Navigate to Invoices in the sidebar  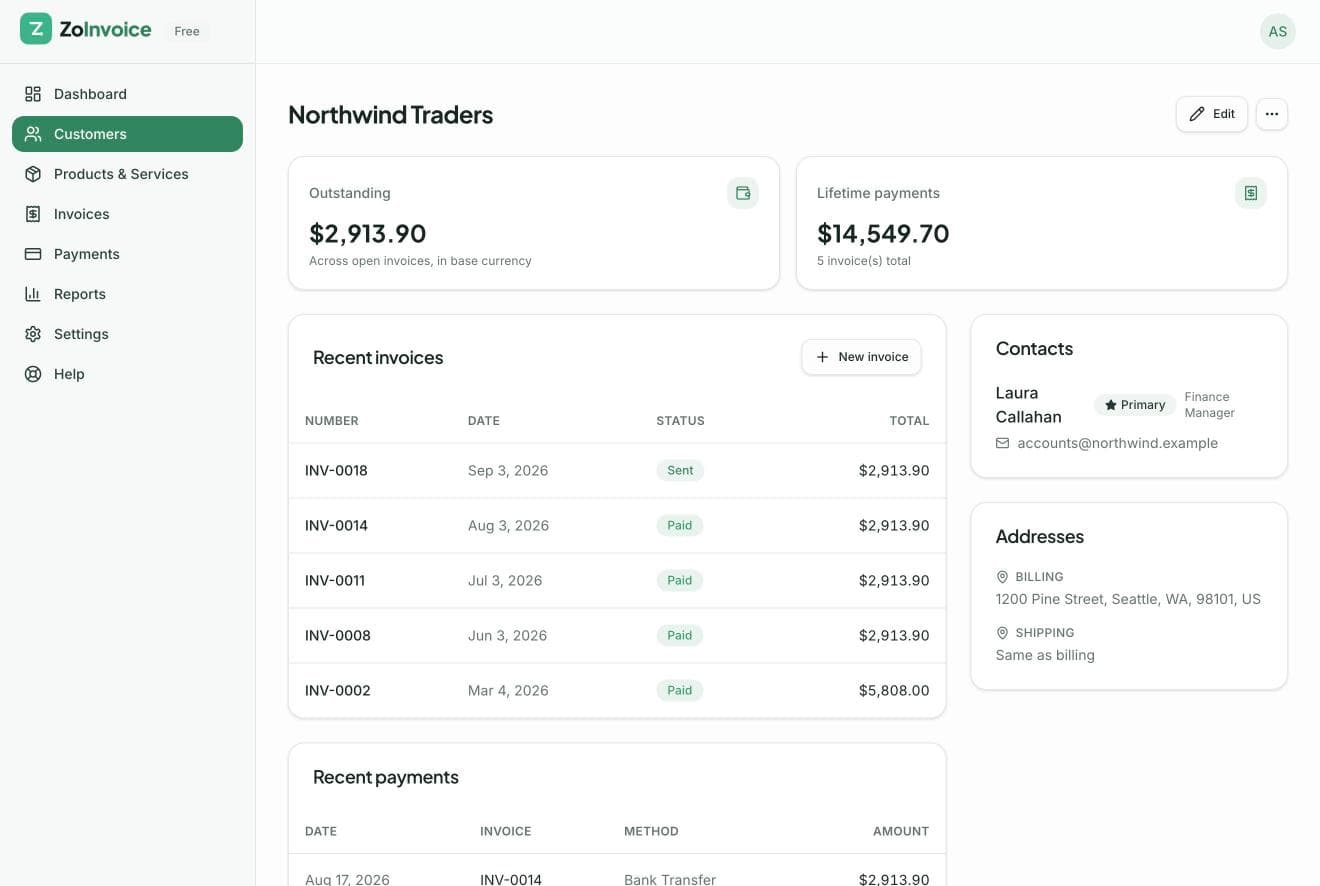click(127, 214)
